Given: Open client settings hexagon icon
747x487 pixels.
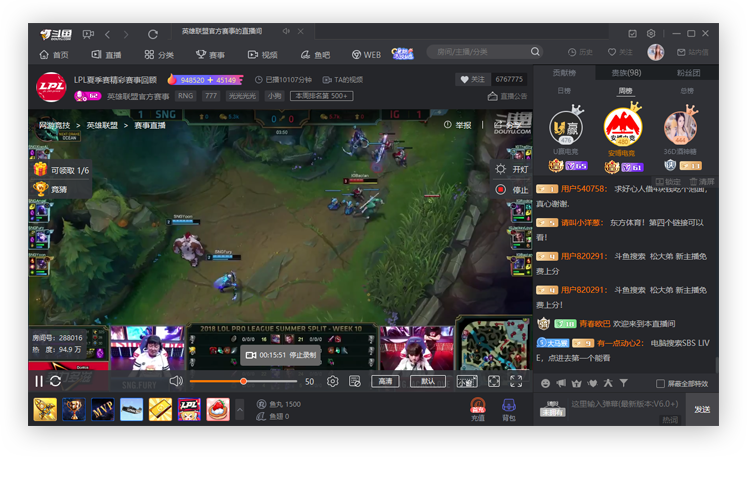Looking at the screenshot, I should [651, 33].
